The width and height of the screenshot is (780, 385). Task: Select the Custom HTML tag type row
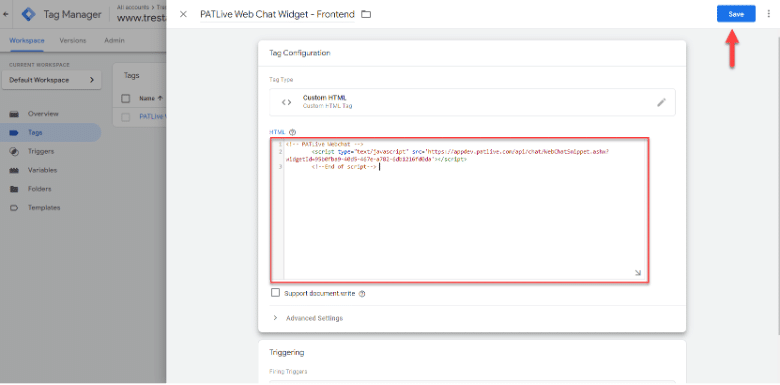coord(472,102)
